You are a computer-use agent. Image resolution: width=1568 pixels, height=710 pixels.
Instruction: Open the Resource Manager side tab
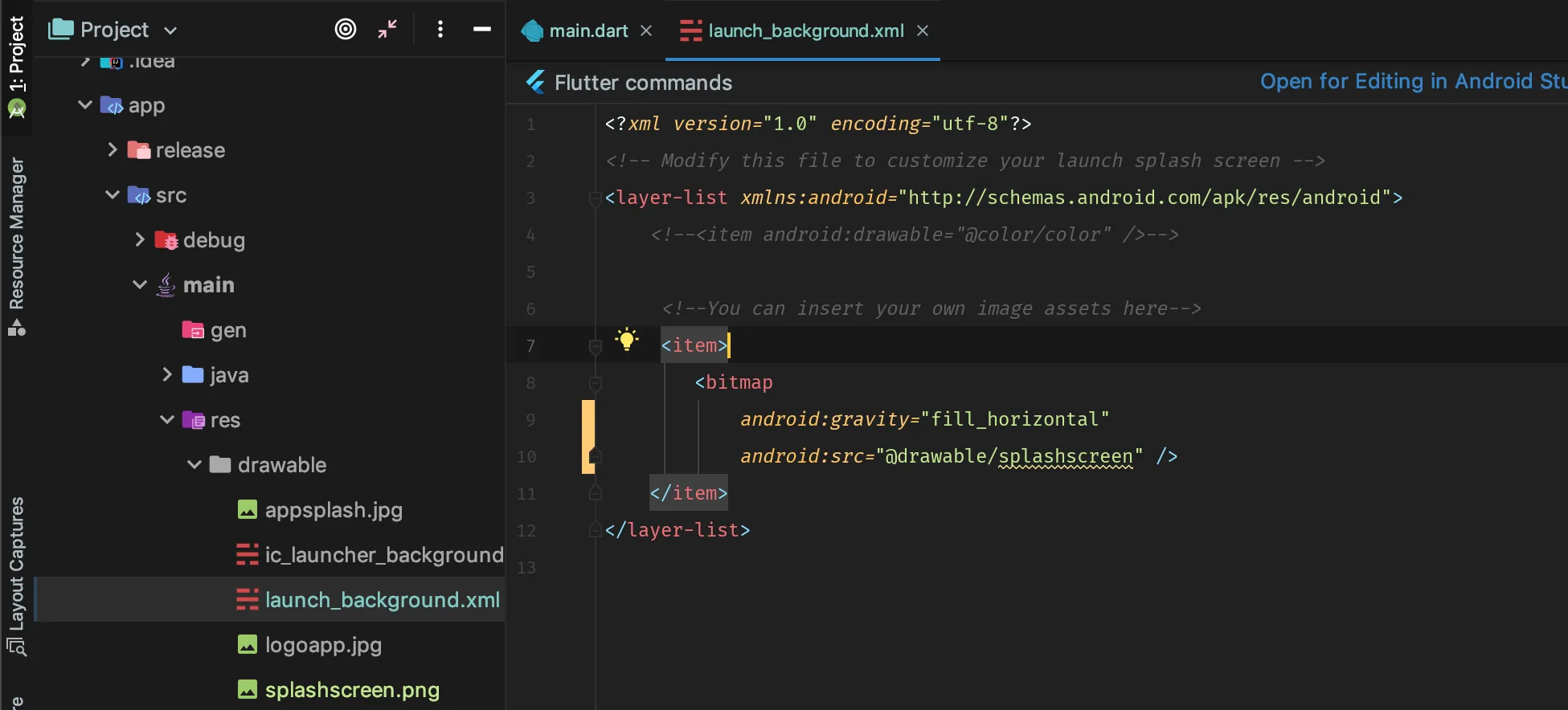16,233
